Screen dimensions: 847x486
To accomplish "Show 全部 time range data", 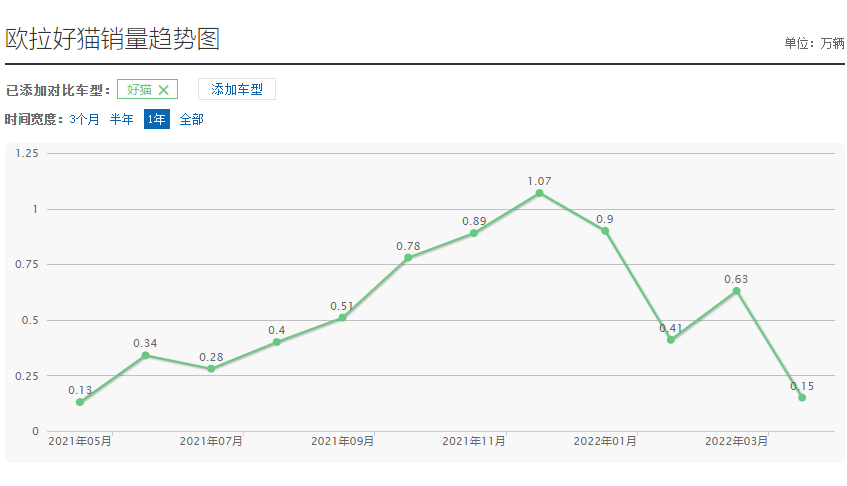I will (191, 119).
